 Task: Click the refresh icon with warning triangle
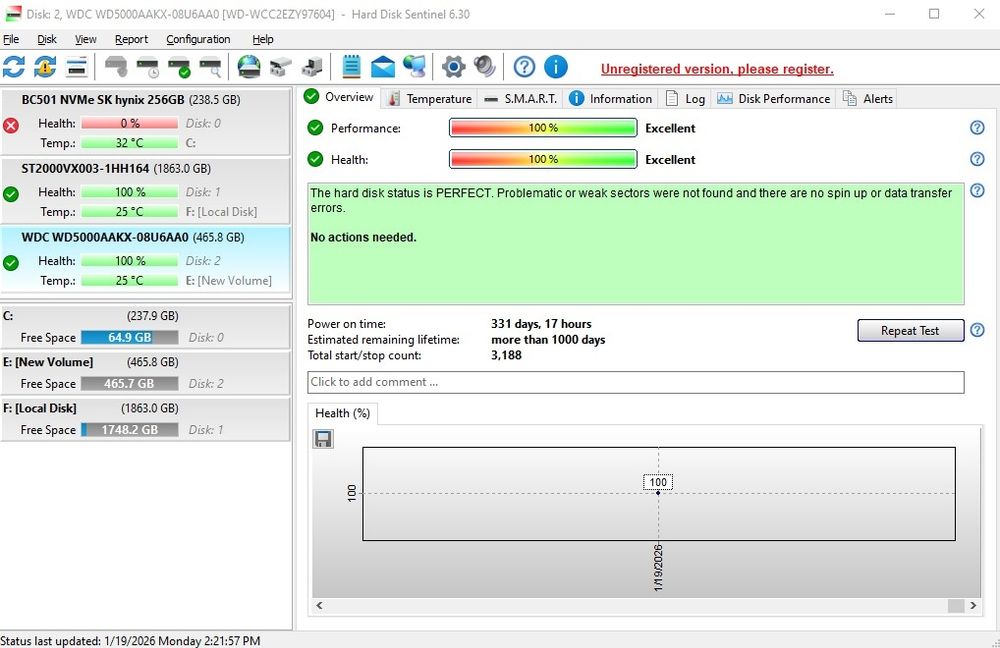(45, 66)
